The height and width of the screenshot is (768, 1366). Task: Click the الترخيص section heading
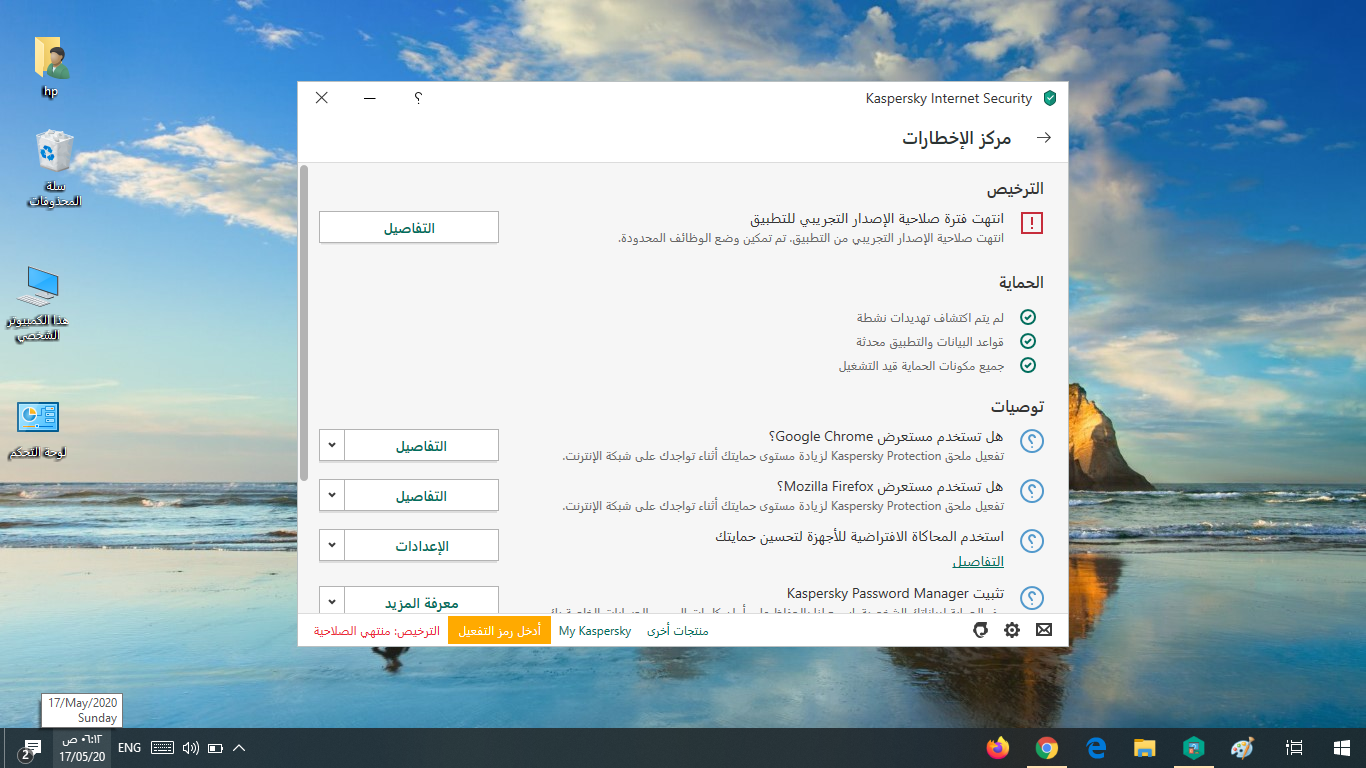click(x=1015, y=188)
